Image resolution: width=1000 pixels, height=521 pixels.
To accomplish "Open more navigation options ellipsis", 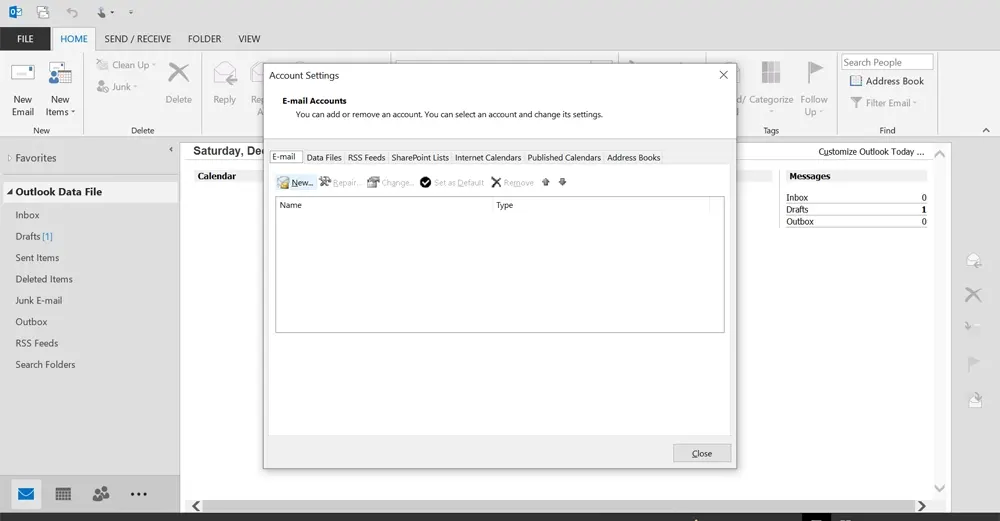I will click(x=138, y=494).
